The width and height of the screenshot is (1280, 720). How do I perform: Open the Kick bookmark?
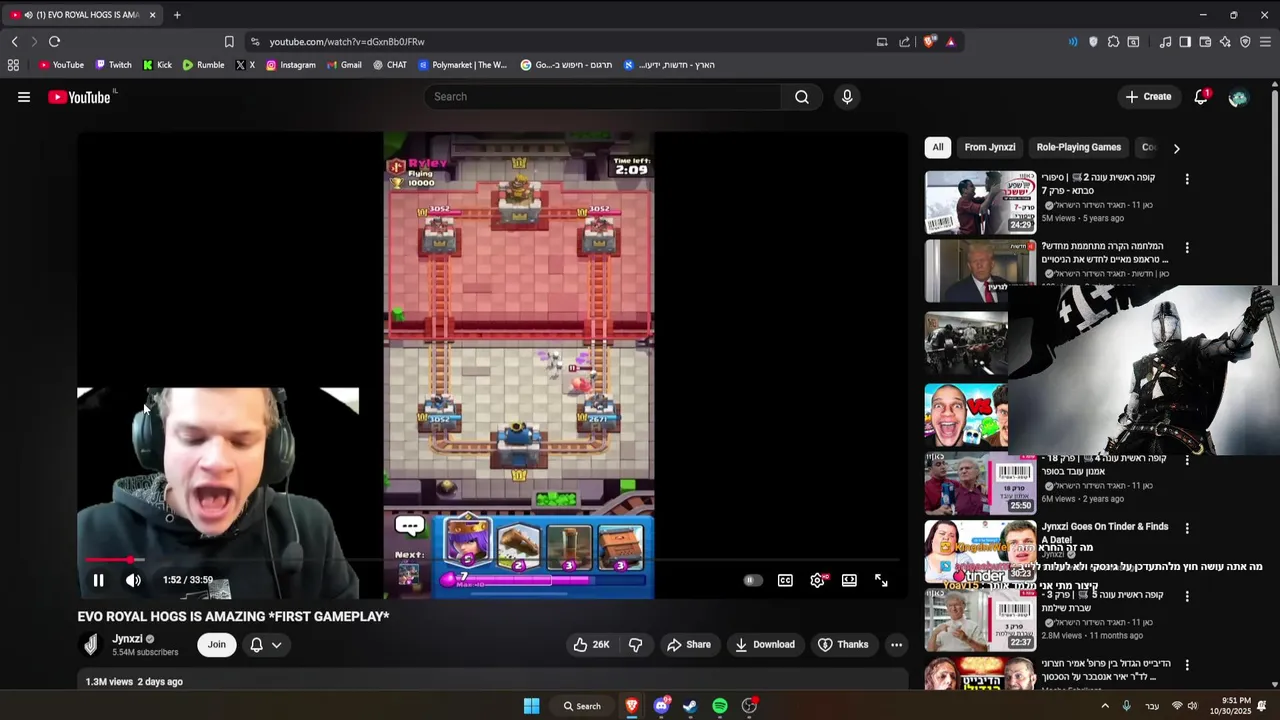tap(157, 65)
